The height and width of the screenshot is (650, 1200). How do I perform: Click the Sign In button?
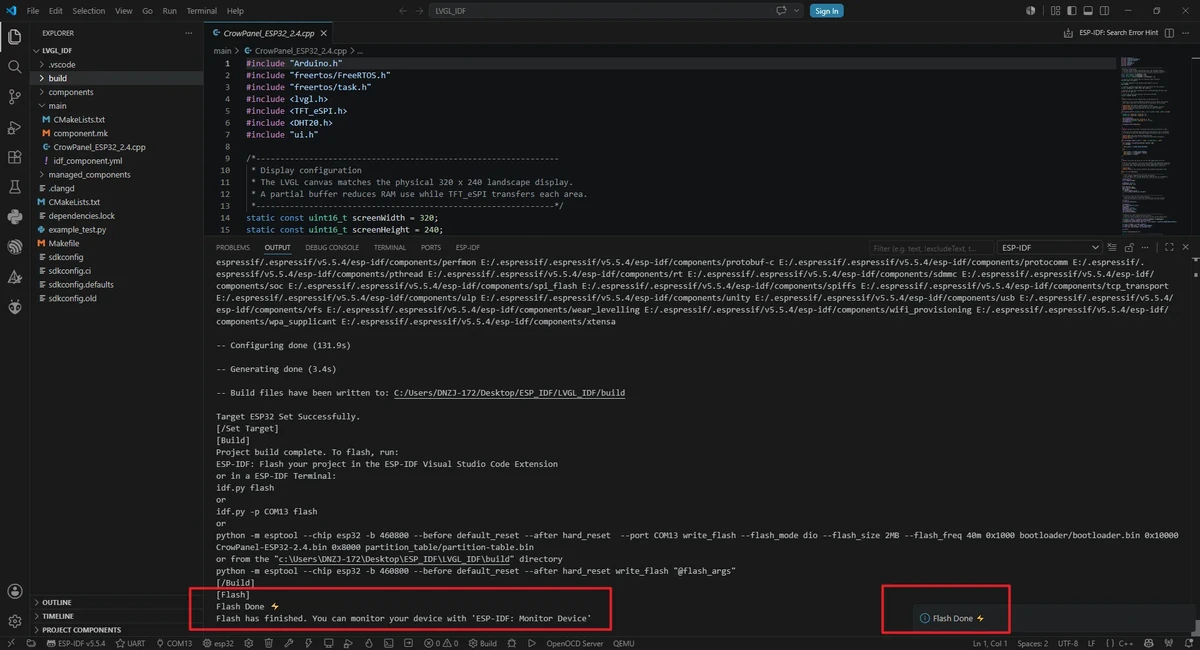[x=826, y=11]
